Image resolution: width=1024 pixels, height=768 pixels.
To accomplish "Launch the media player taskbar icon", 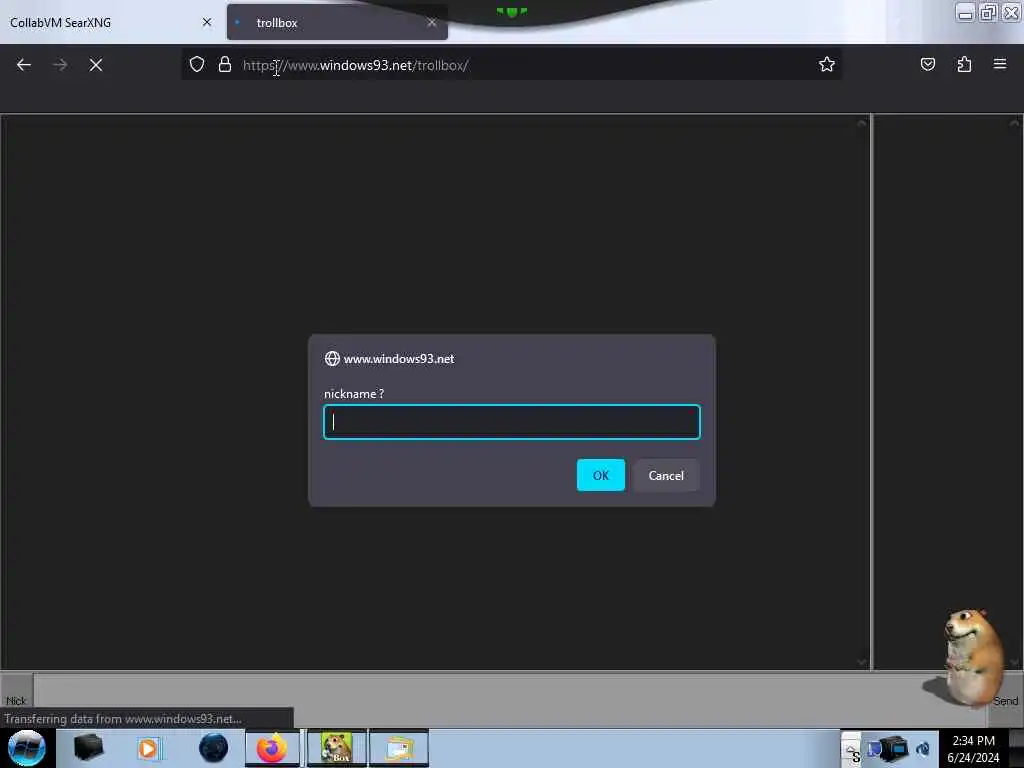I will (149, 748).
